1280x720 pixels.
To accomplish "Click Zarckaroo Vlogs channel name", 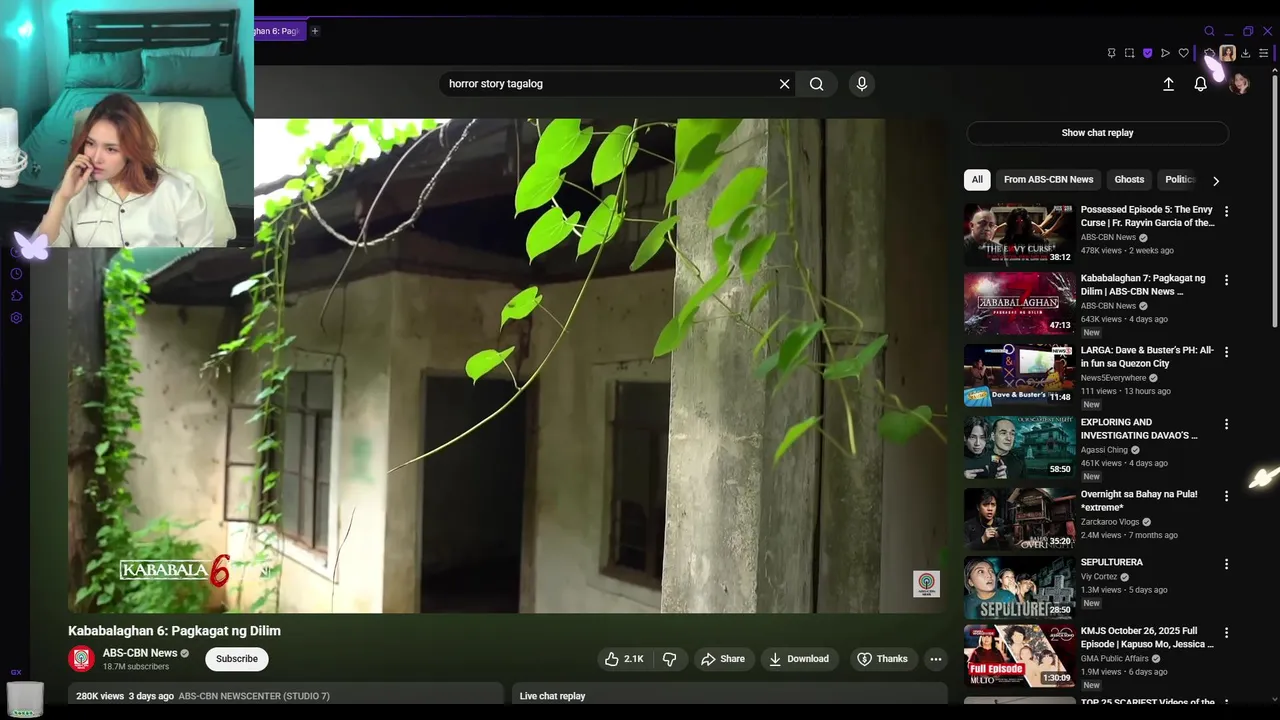I will point(1110,522).
